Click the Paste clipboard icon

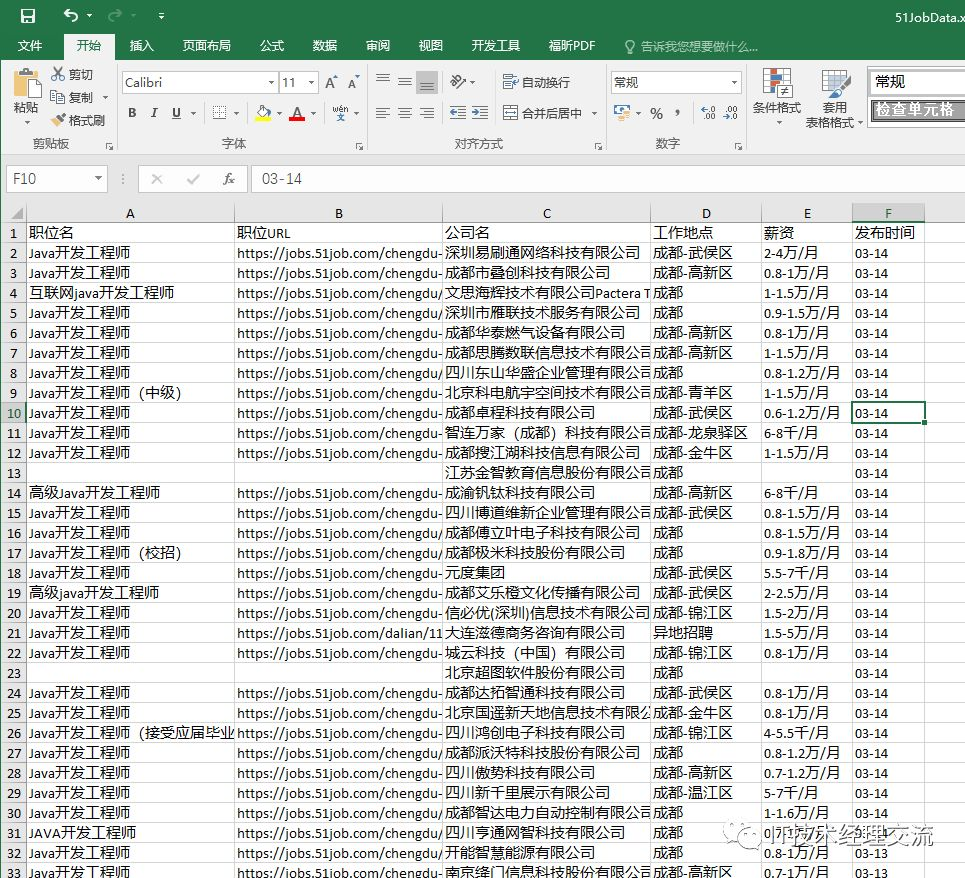point(26,84)
